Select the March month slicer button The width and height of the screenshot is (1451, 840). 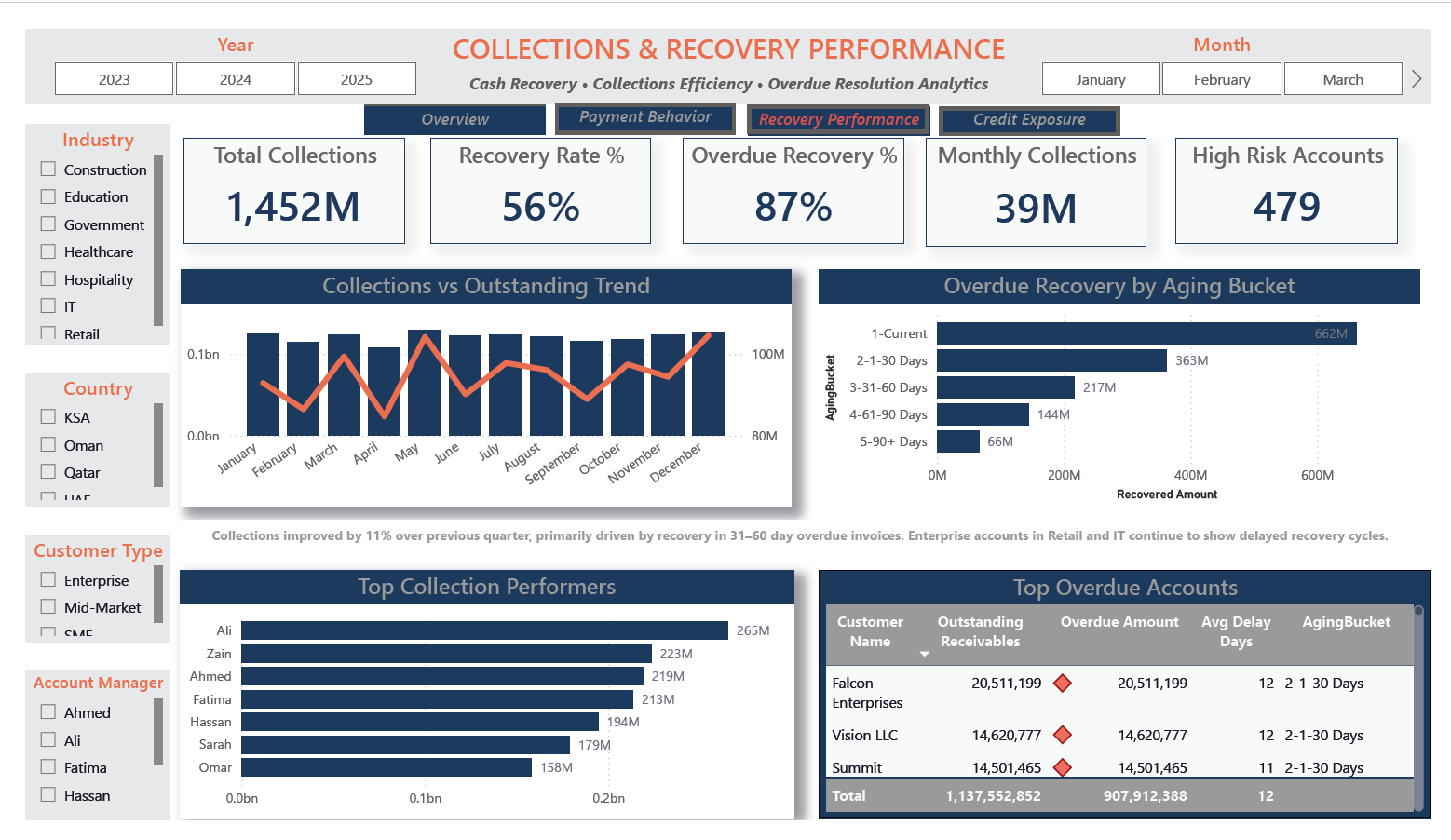point(1343,79)
